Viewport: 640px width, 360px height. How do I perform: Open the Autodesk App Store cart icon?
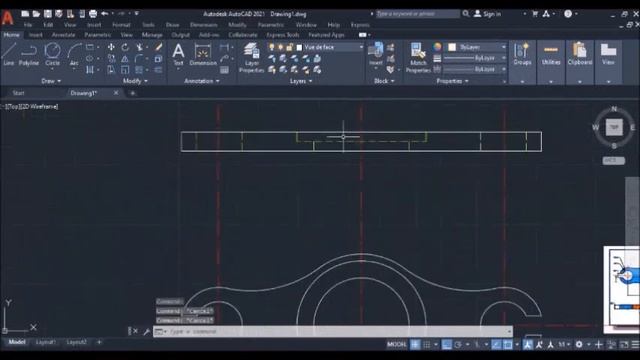tap(535, 14)
